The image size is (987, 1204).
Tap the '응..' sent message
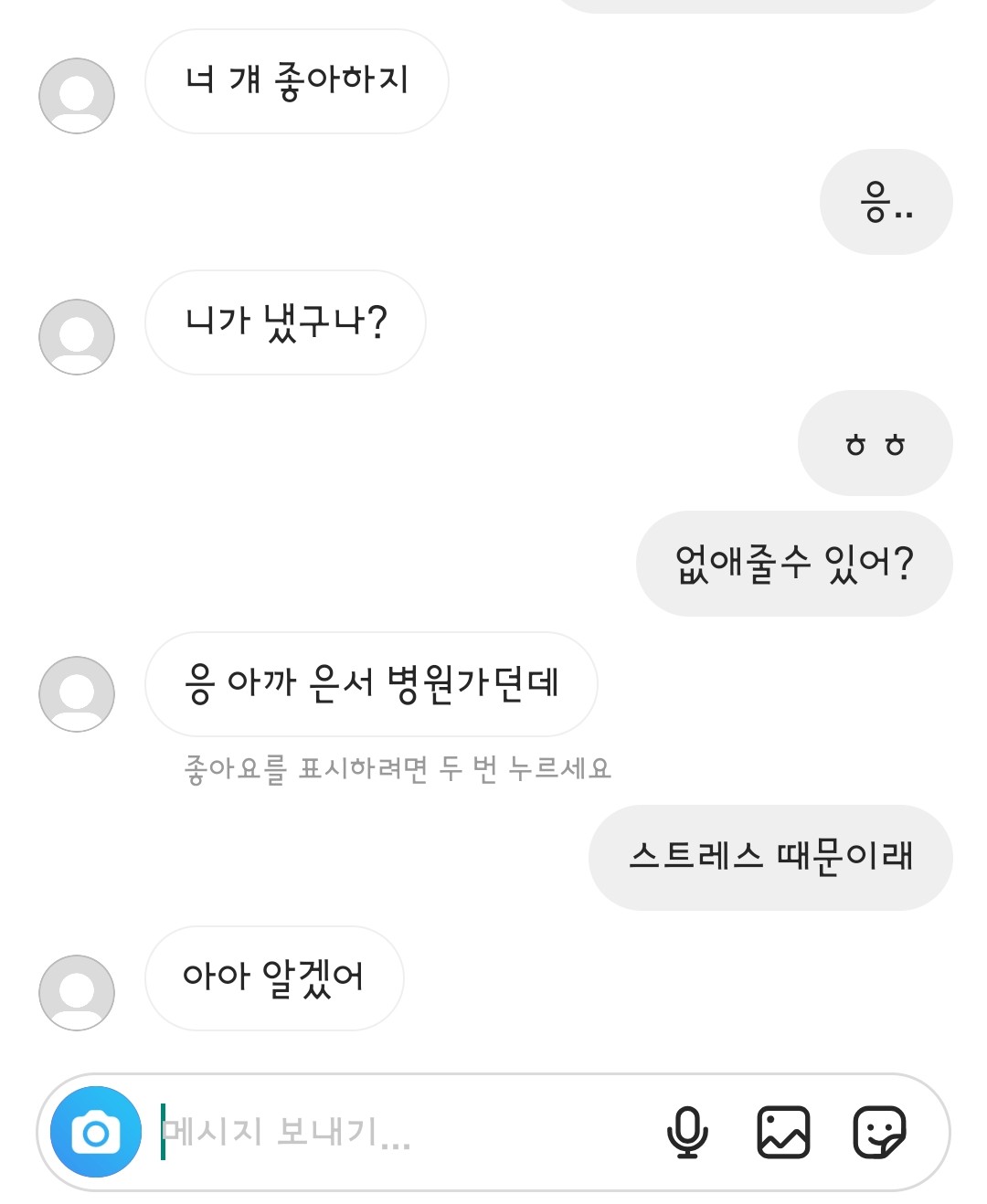tap(886, 202)
